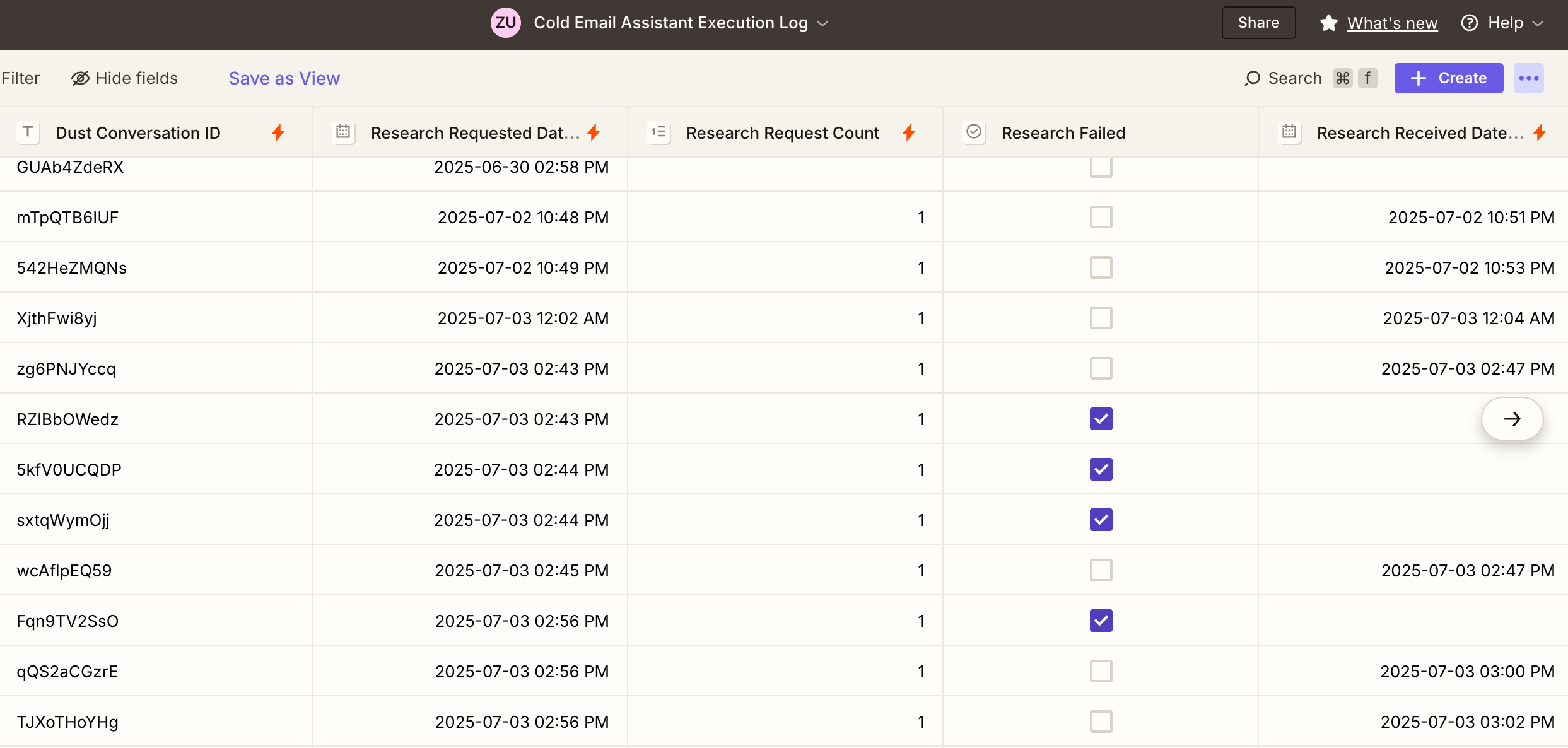Click the ZU workspace avatar icon
The width and height of the screenshot is (1568, 748).
tap(505, 23)
